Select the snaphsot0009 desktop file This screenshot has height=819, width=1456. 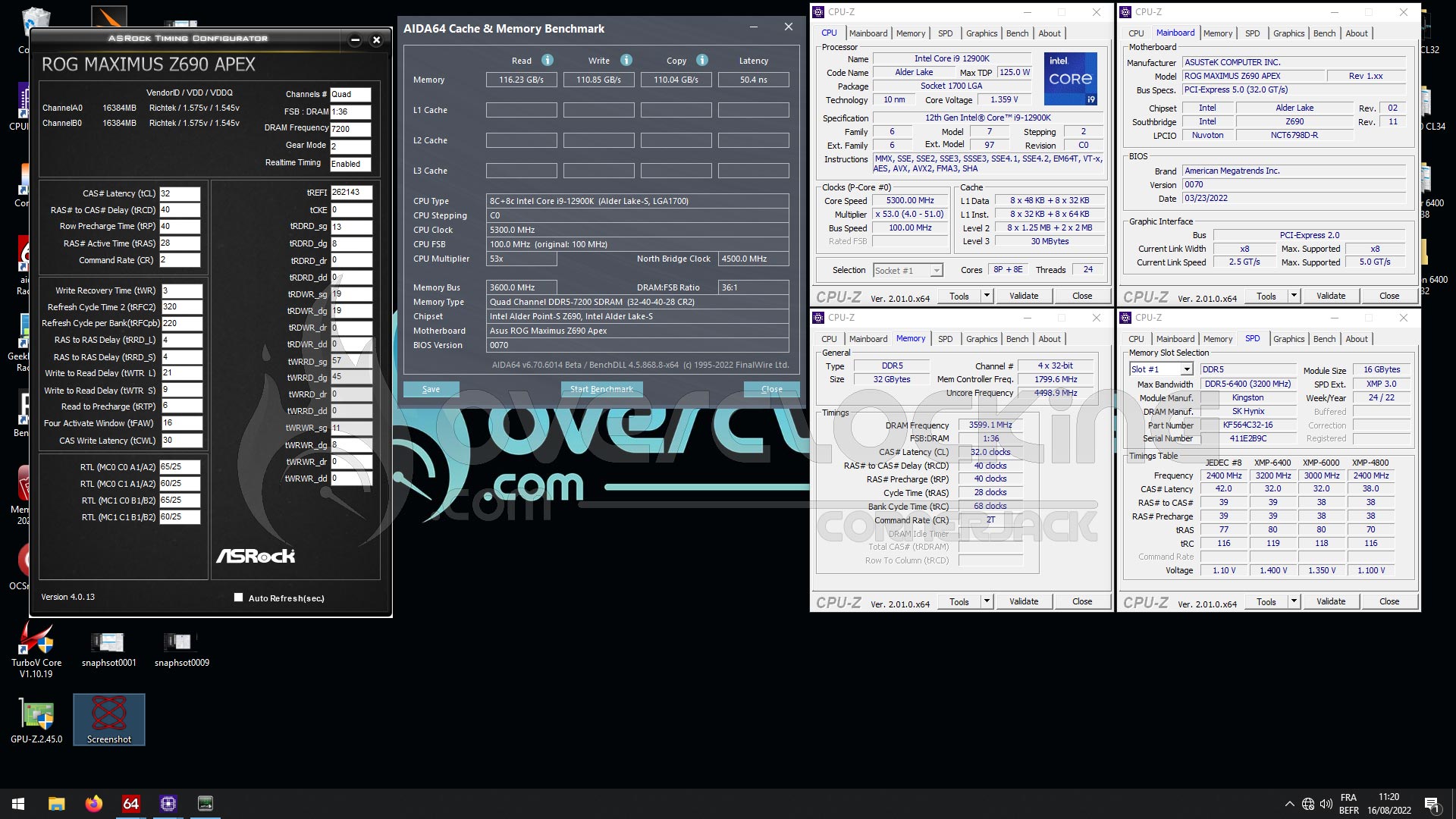point(182,649)
